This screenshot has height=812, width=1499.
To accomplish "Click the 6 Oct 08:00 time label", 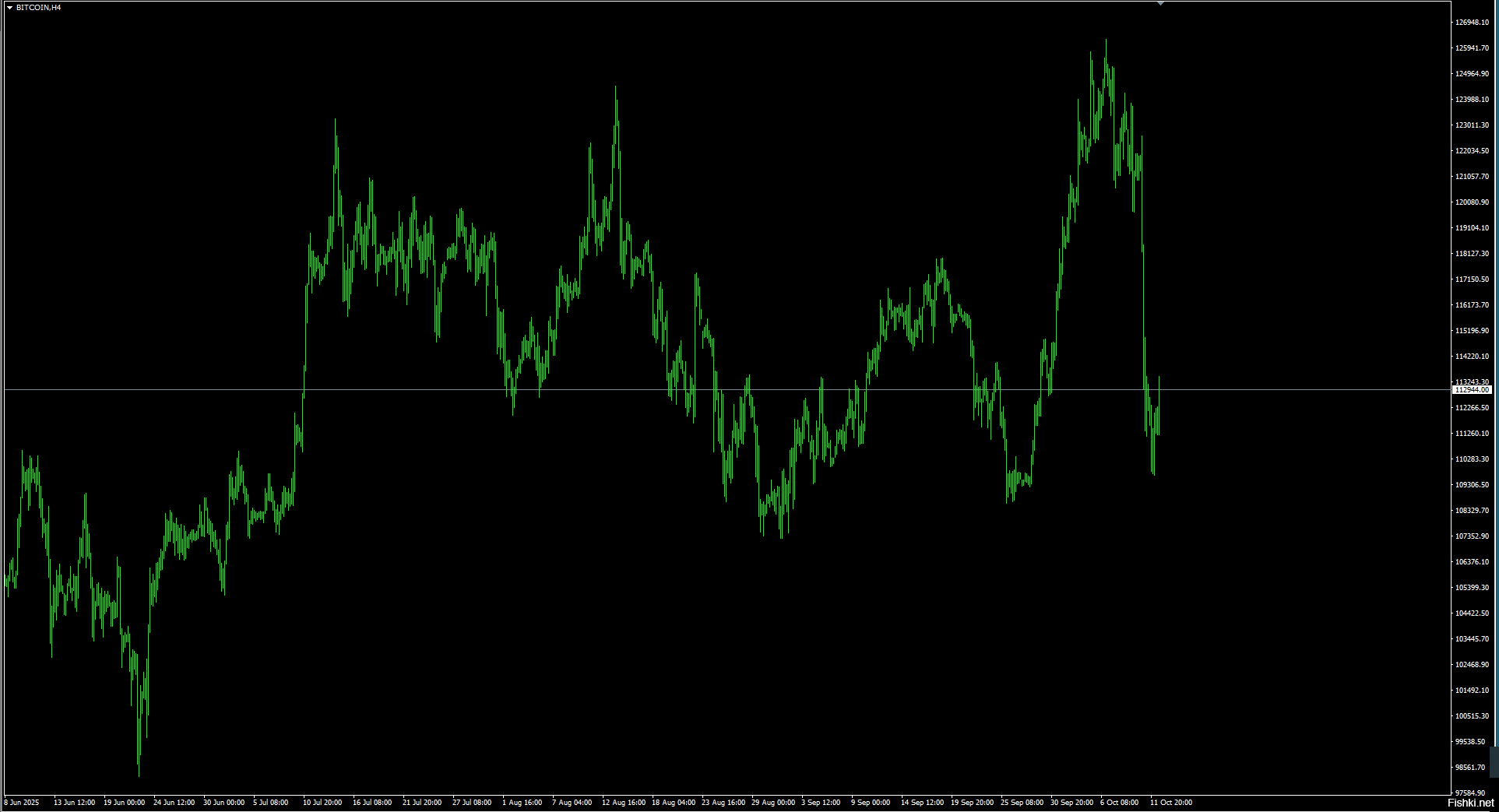I will pyautogui.click(x=1119, y=803).
